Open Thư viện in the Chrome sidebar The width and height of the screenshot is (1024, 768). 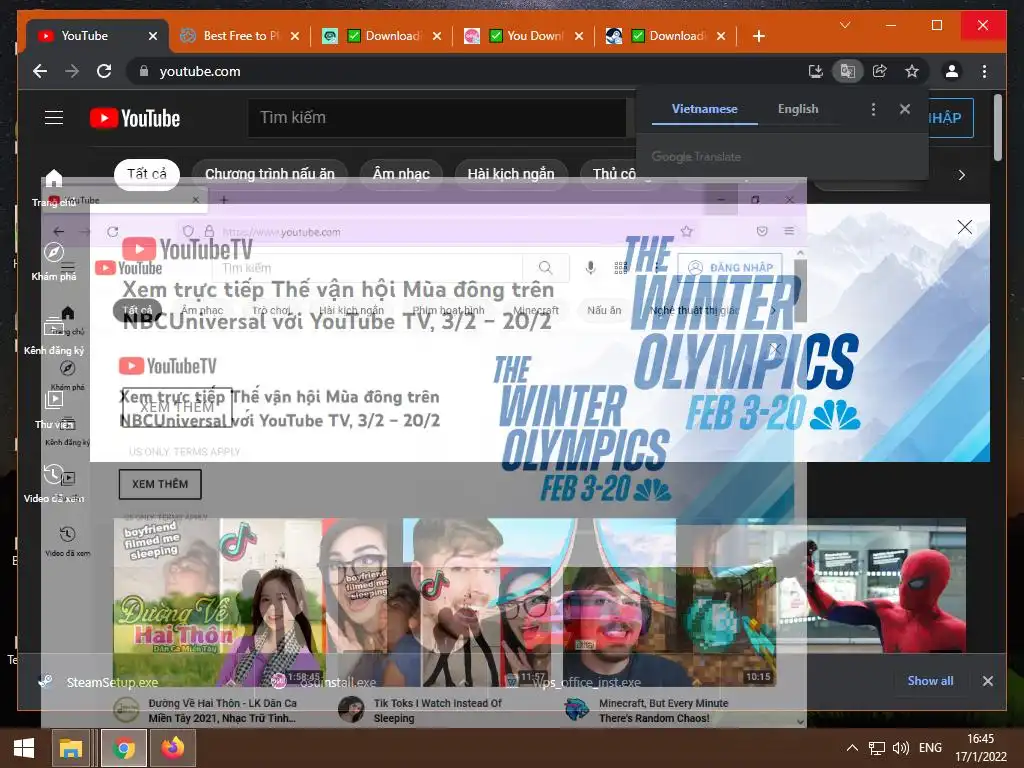coord(54,411)
